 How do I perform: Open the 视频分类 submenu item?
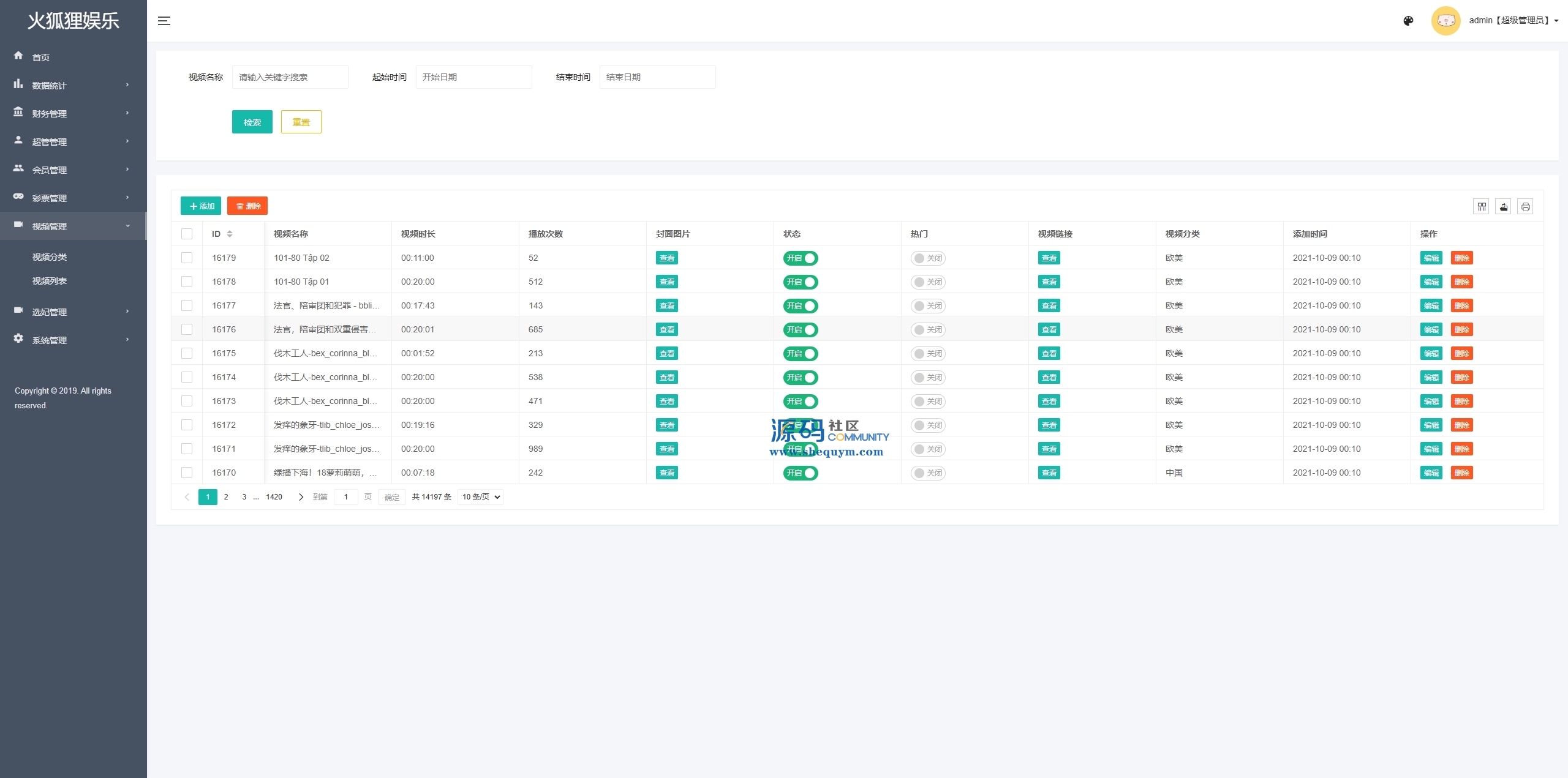point(50,257)
